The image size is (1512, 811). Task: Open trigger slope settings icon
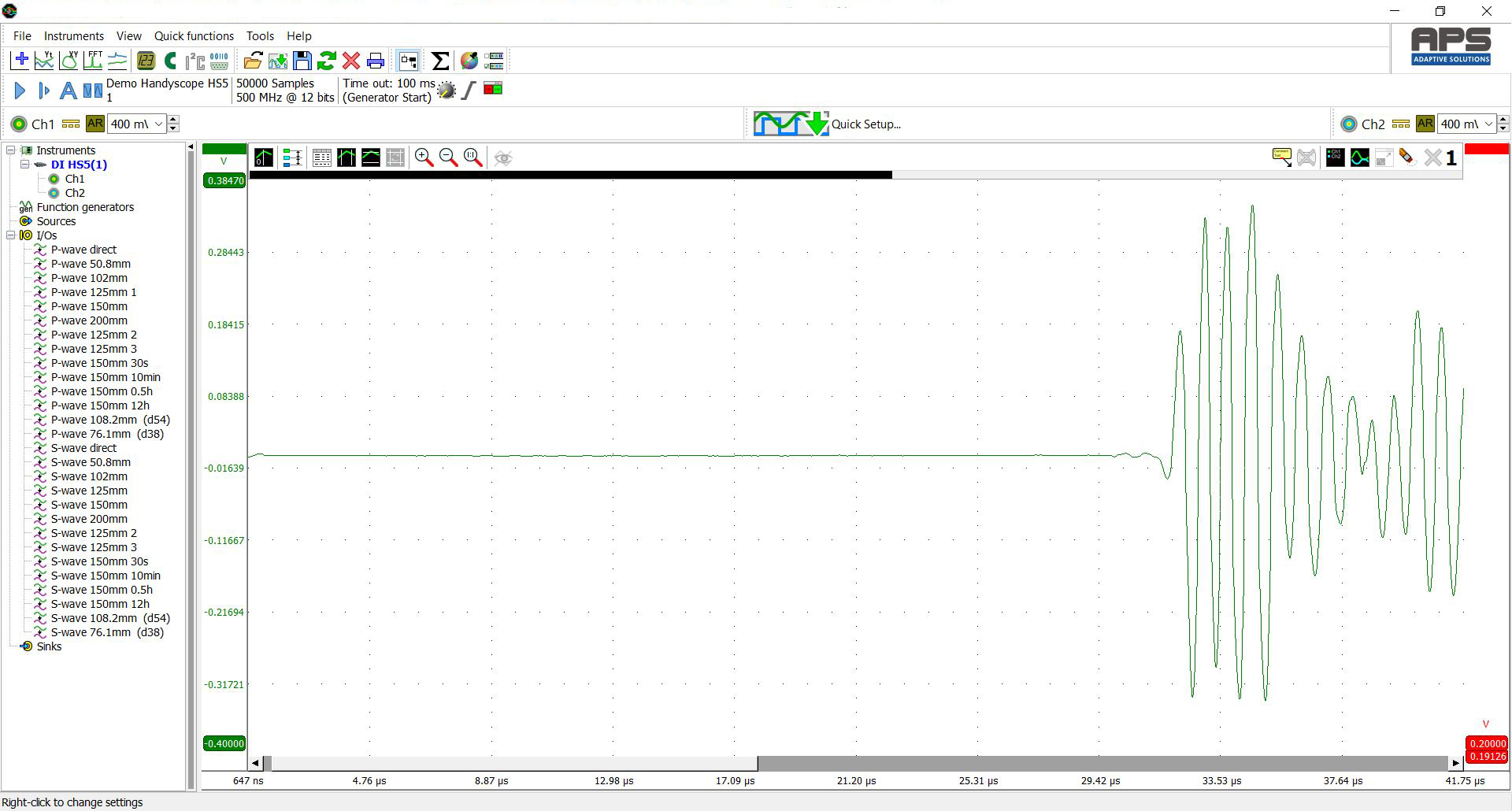469,90
